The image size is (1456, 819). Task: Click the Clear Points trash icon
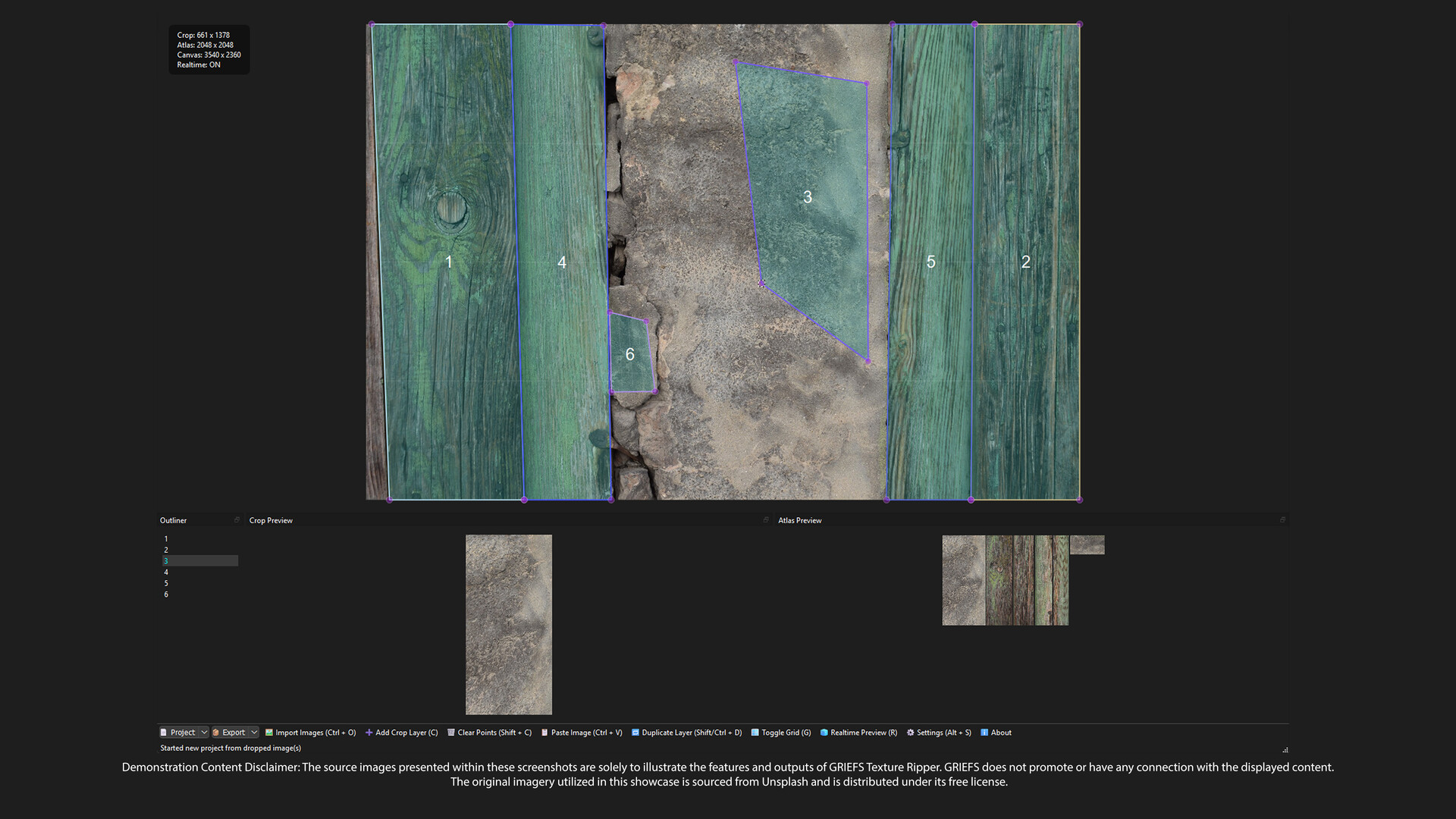pos(451,733)
